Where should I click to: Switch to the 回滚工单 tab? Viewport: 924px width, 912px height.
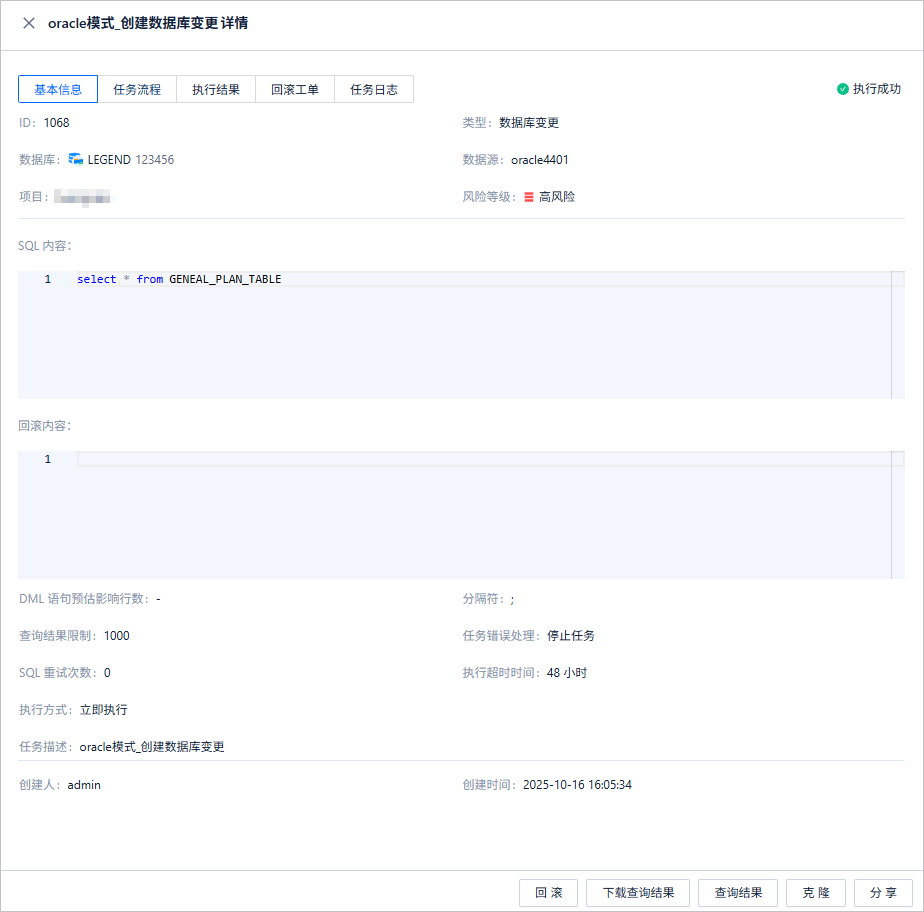pyautogui.click(x=295, y=89)
